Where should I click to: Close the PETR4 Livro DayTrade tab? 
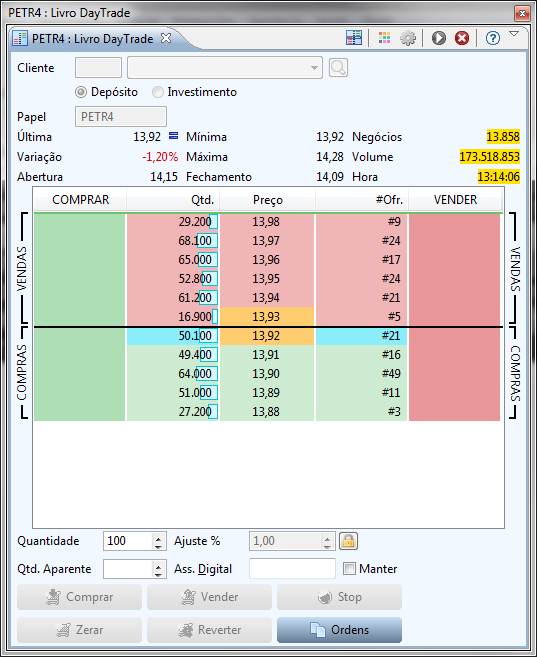(166, 38)
